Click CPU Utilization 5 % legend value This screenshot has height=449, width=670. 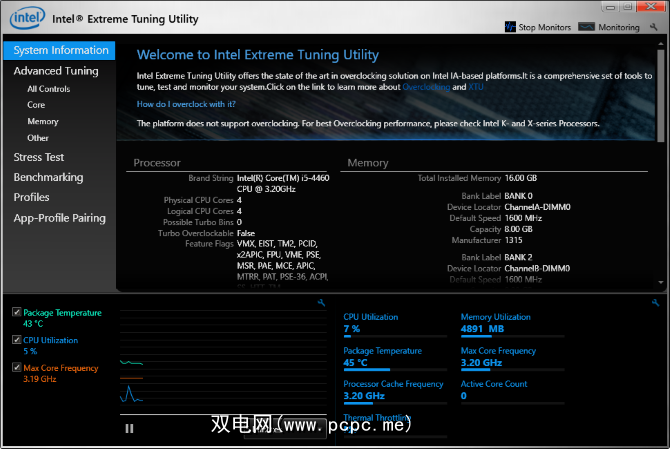point(30,351)
